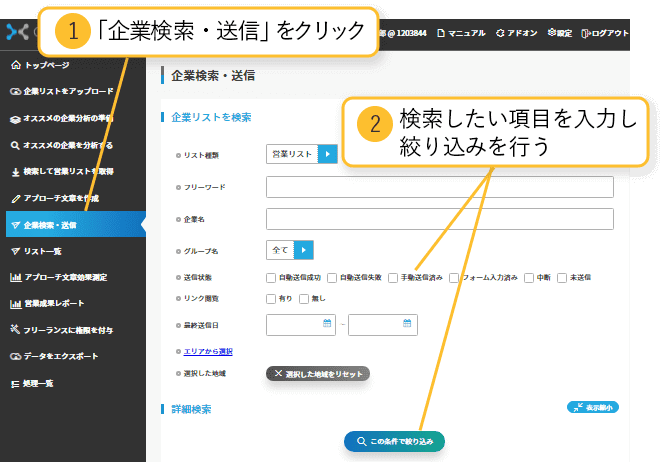Click the puzzle icon beside アドオン
The image size is (664, 462).
point(500,33)
